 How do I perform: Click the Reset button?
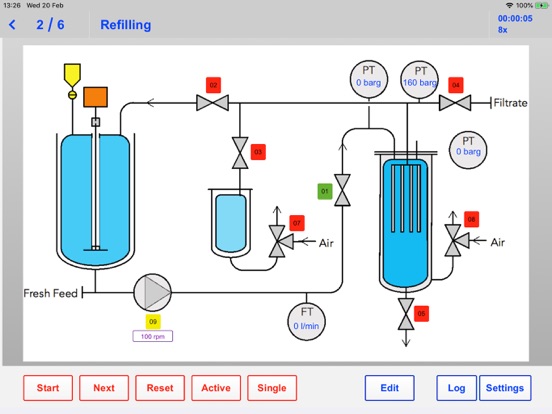[160, 388]
